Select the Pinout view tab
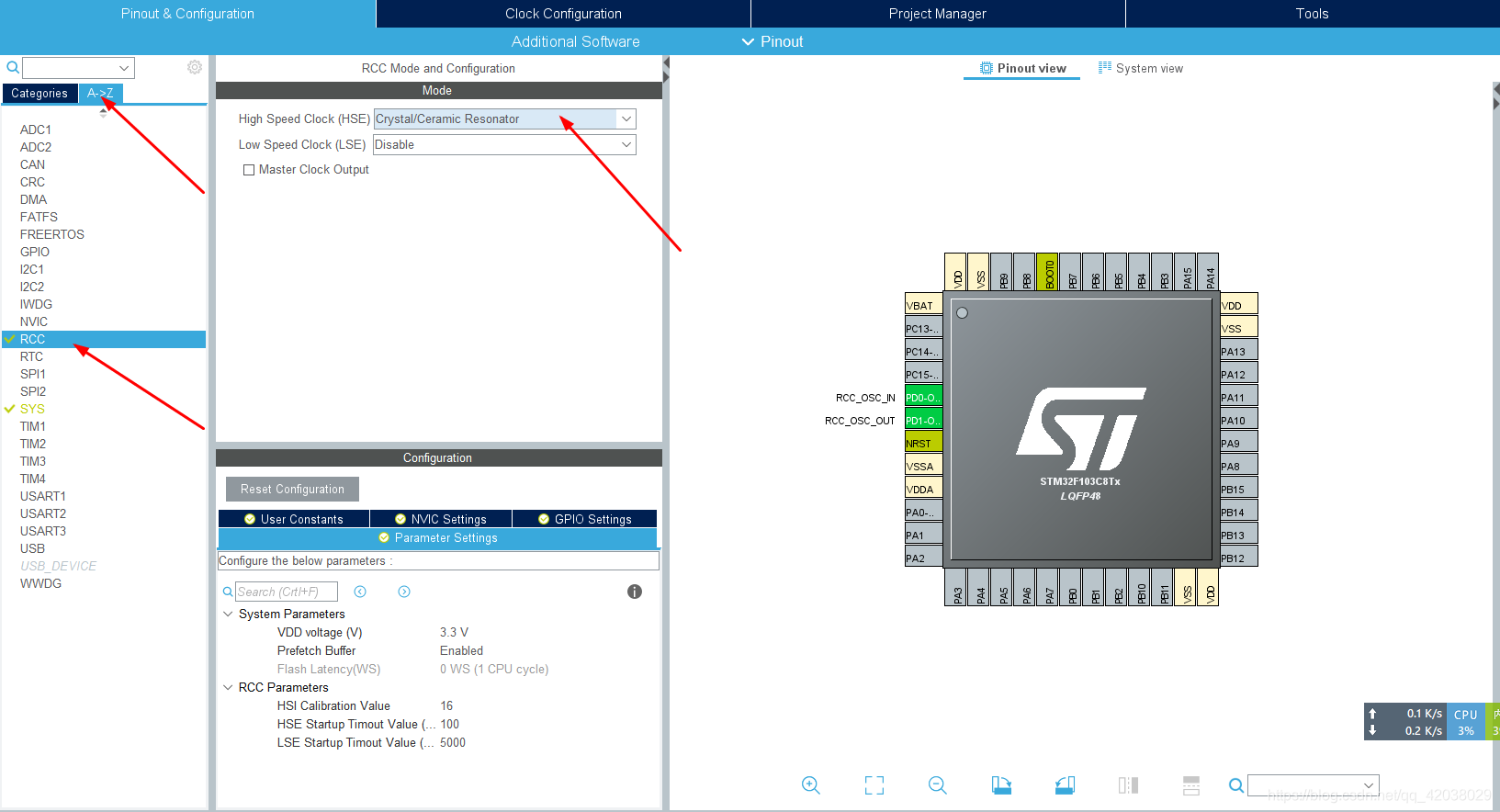 click(x=1022, y=68)
